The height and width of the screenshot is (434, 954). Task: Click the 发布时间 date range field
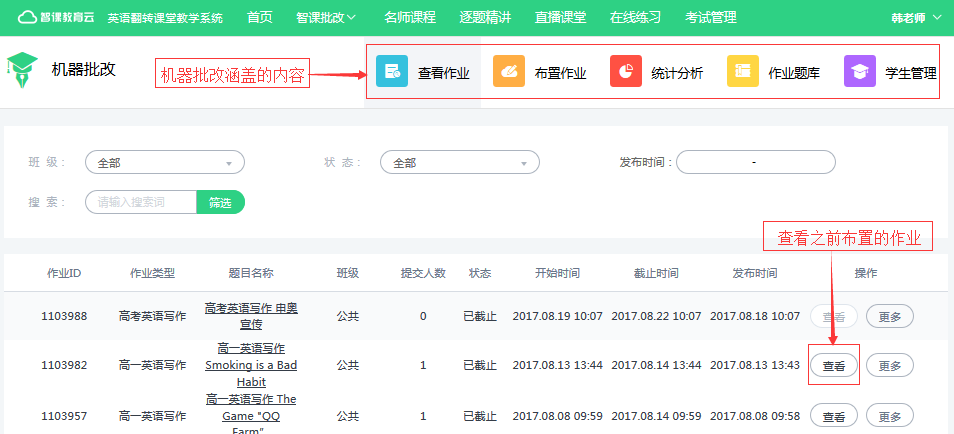pos(756,162)
